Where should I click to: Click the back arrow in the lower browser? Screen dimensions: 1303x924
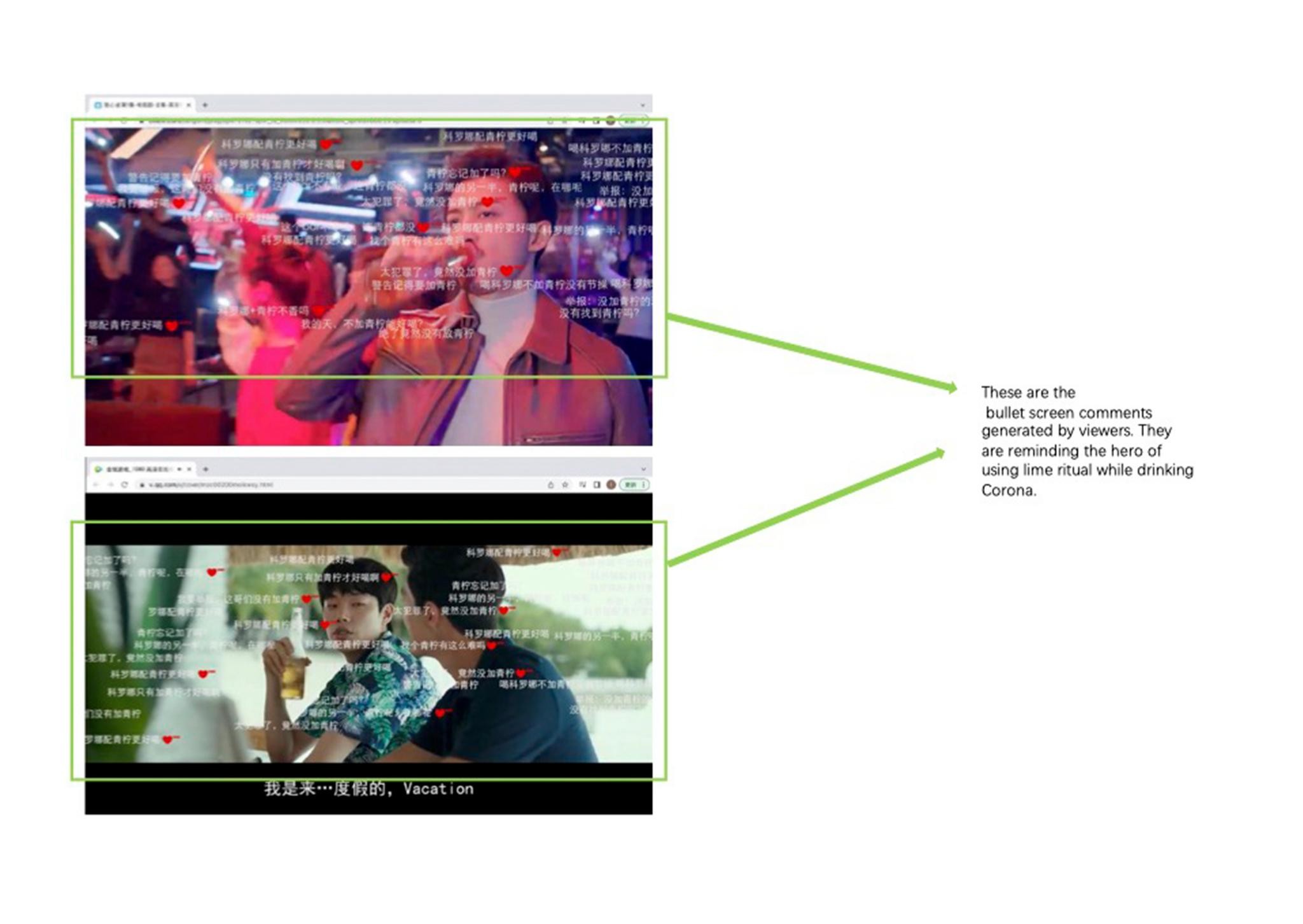[x=96, y=485]
